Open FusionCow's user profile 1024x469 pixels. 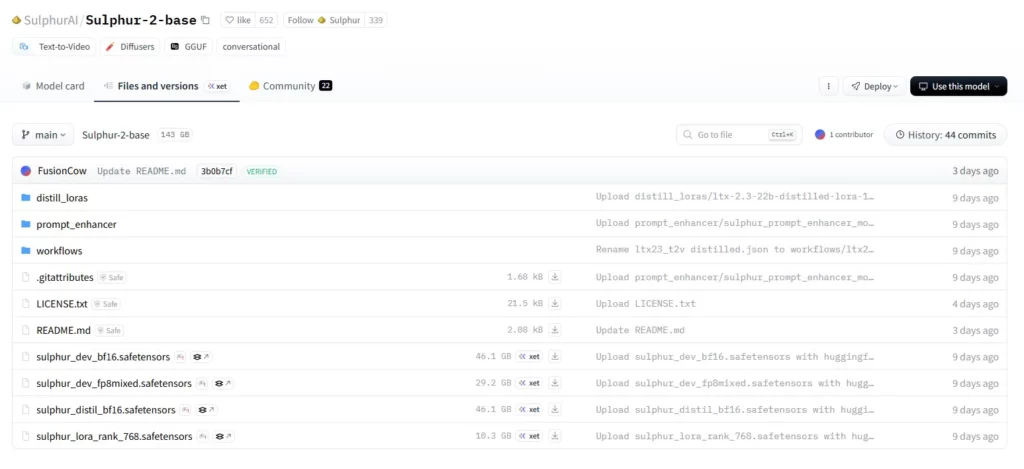pyautogui.click(x=62, y=171)
